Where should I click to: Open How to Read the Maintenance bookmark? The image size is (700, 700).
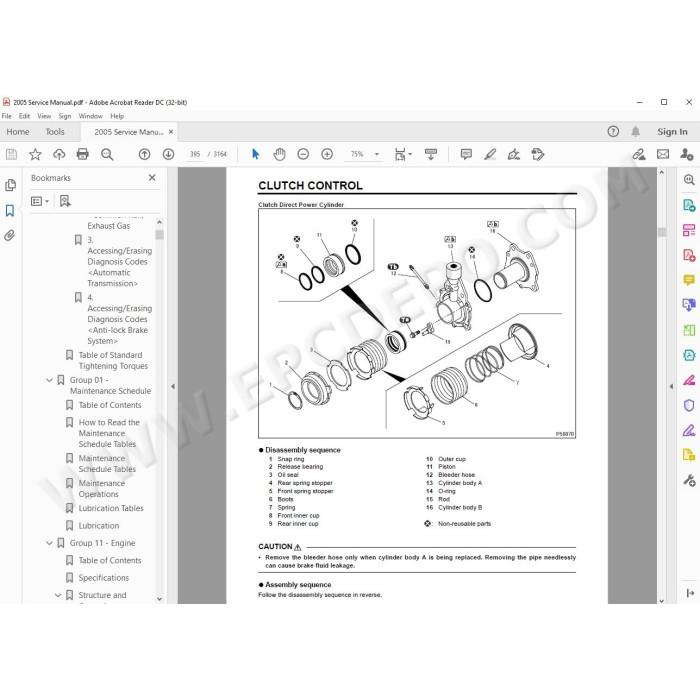click(x=108, y=433)
